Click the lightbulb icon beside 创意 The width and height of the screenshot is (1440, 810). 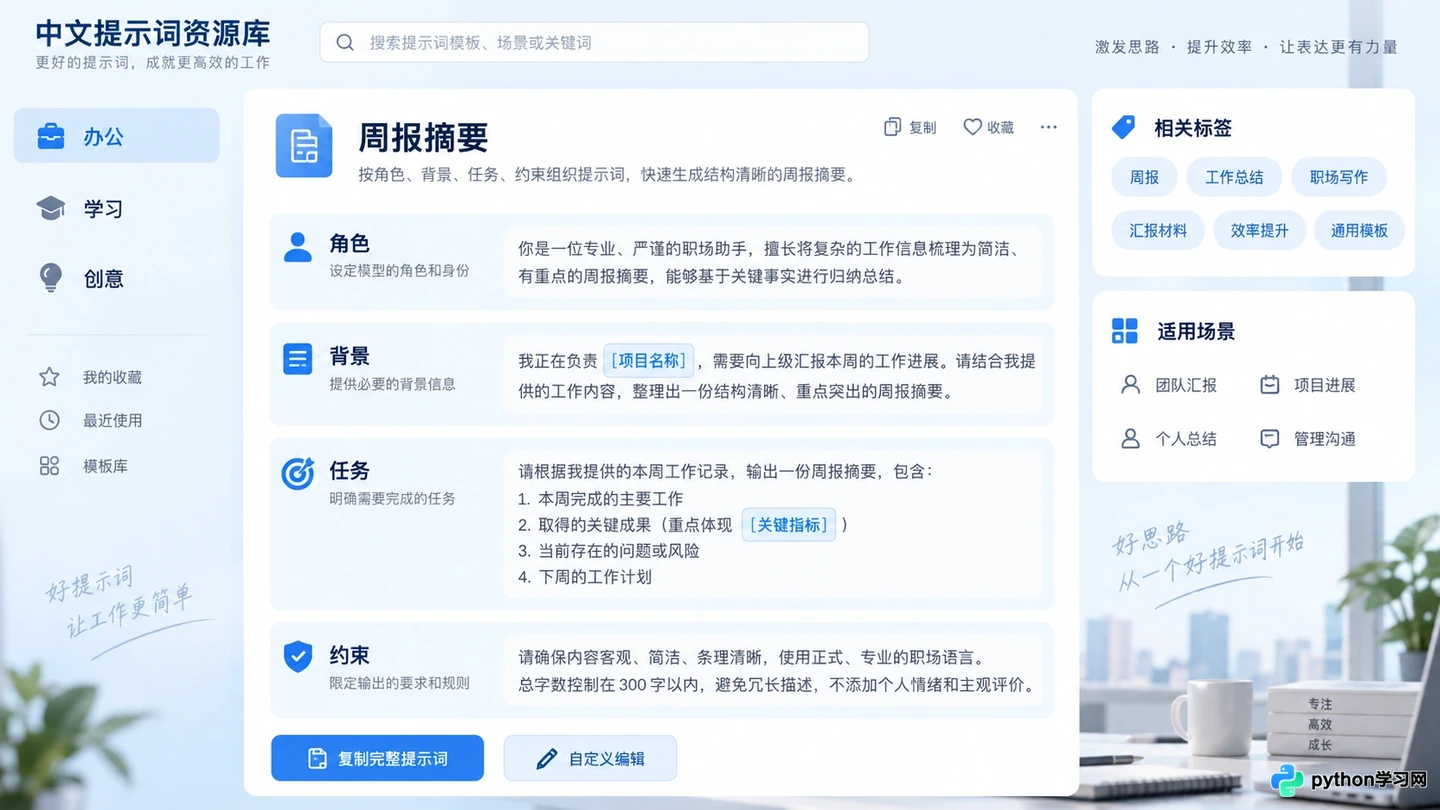point(50,278)
